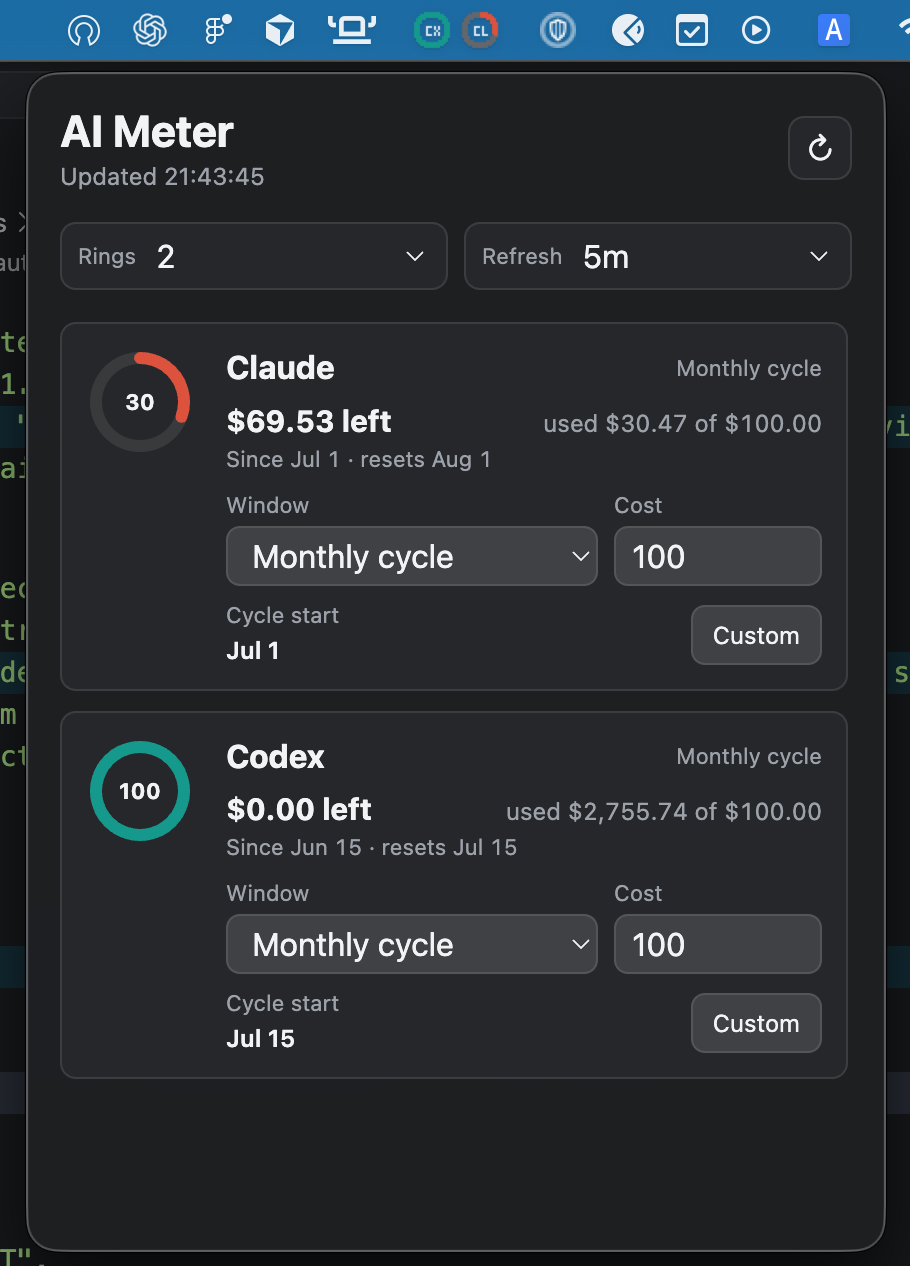Click the checkbox calendar menu bar icon

coord(692,31)
